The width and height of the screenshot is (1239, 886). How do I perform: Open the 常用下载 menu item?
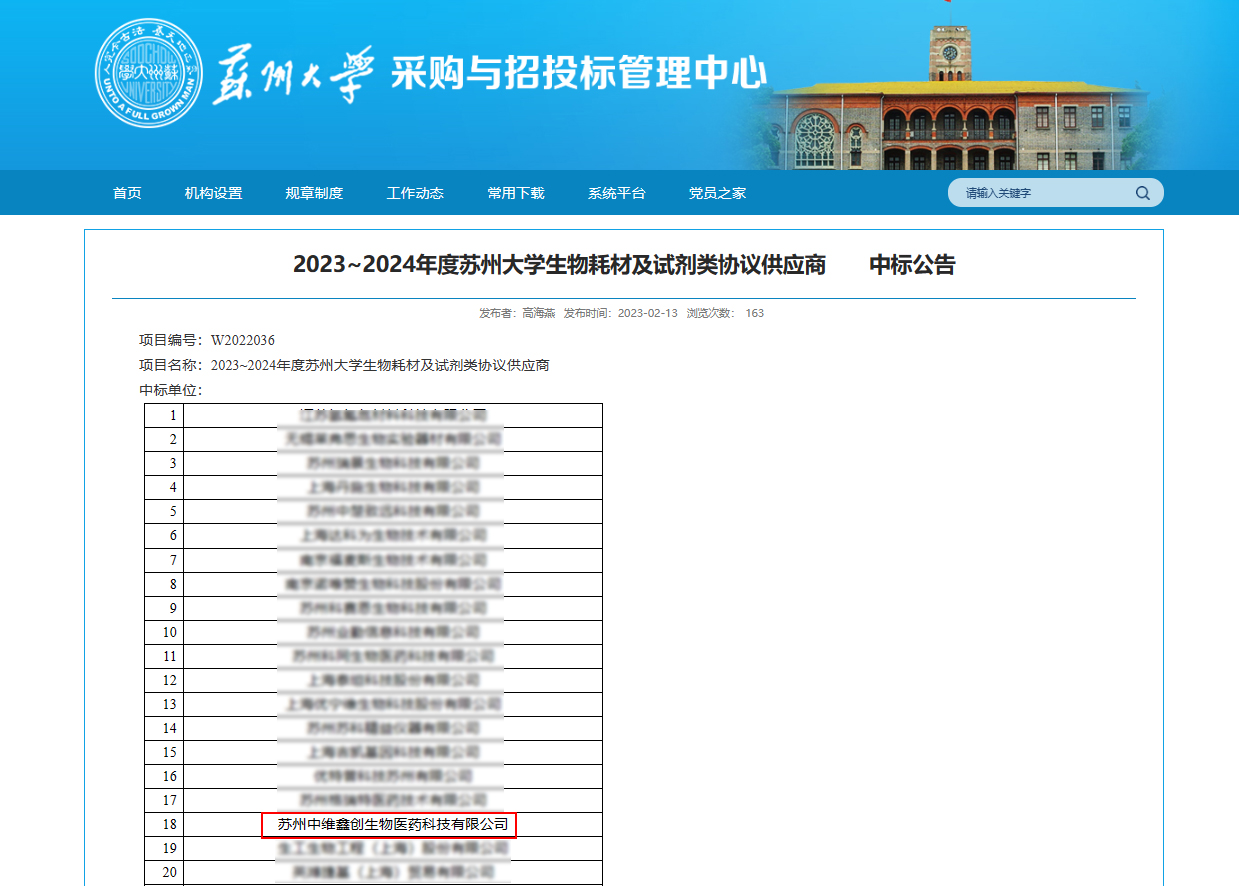[516, 193]
